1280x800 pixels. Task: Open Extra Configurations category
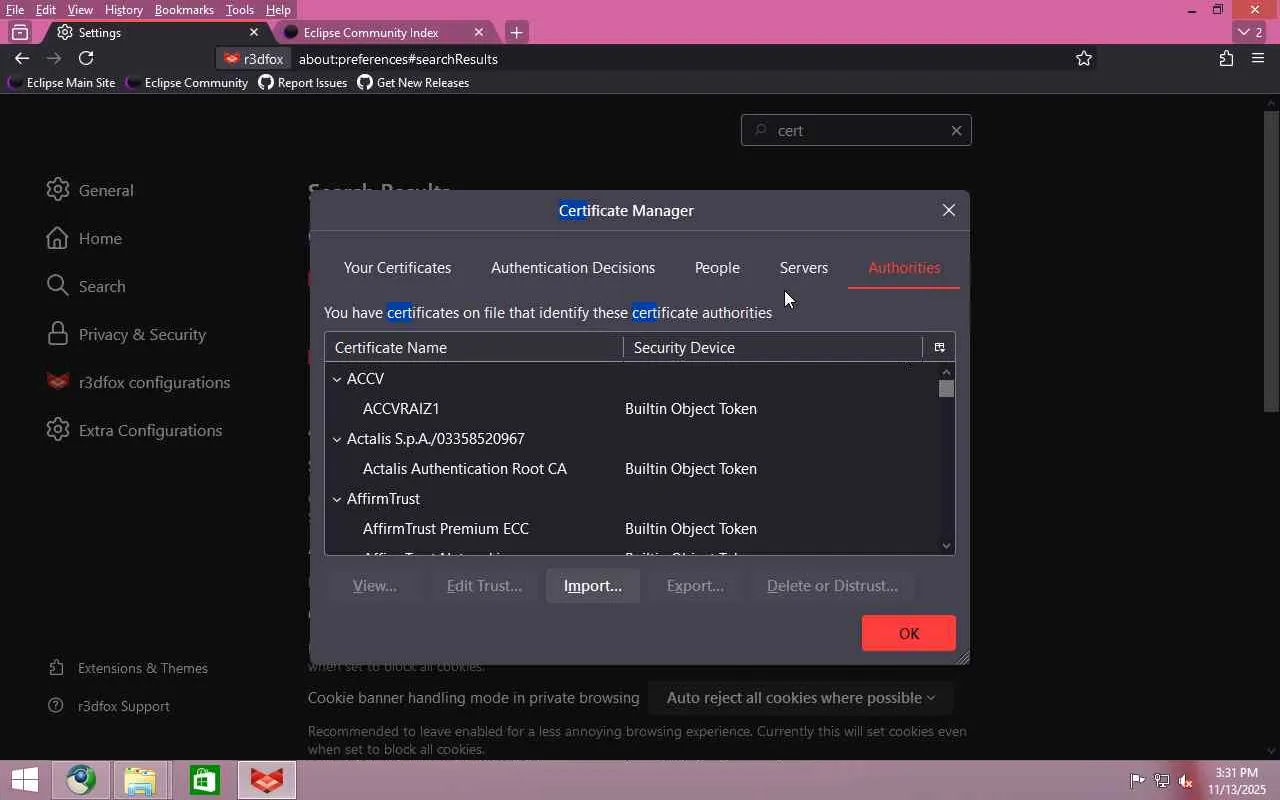click(134, 430)
